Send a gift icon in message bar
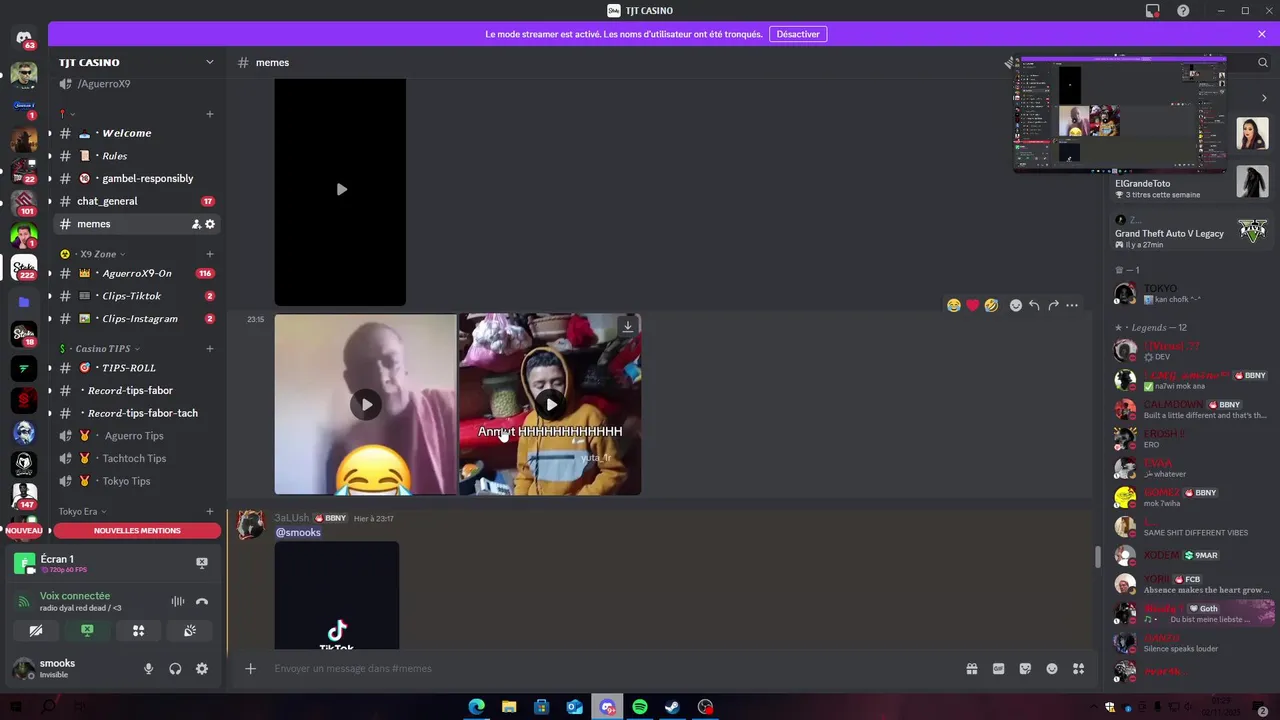The width and height of the screenshot is (1280, 720). [971, 669]
